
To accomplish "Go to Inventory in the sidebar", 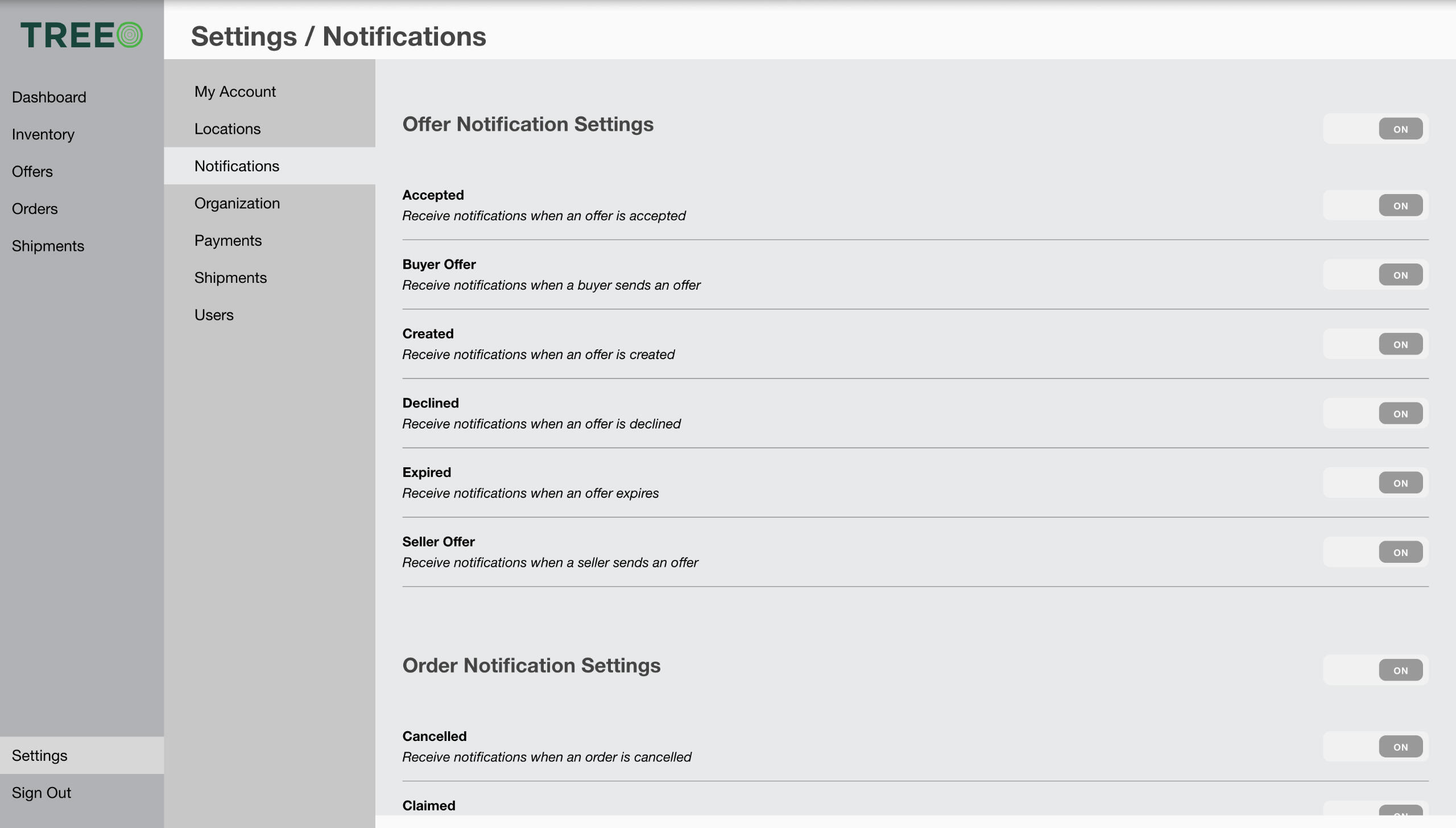I will [x=43, y=134].
